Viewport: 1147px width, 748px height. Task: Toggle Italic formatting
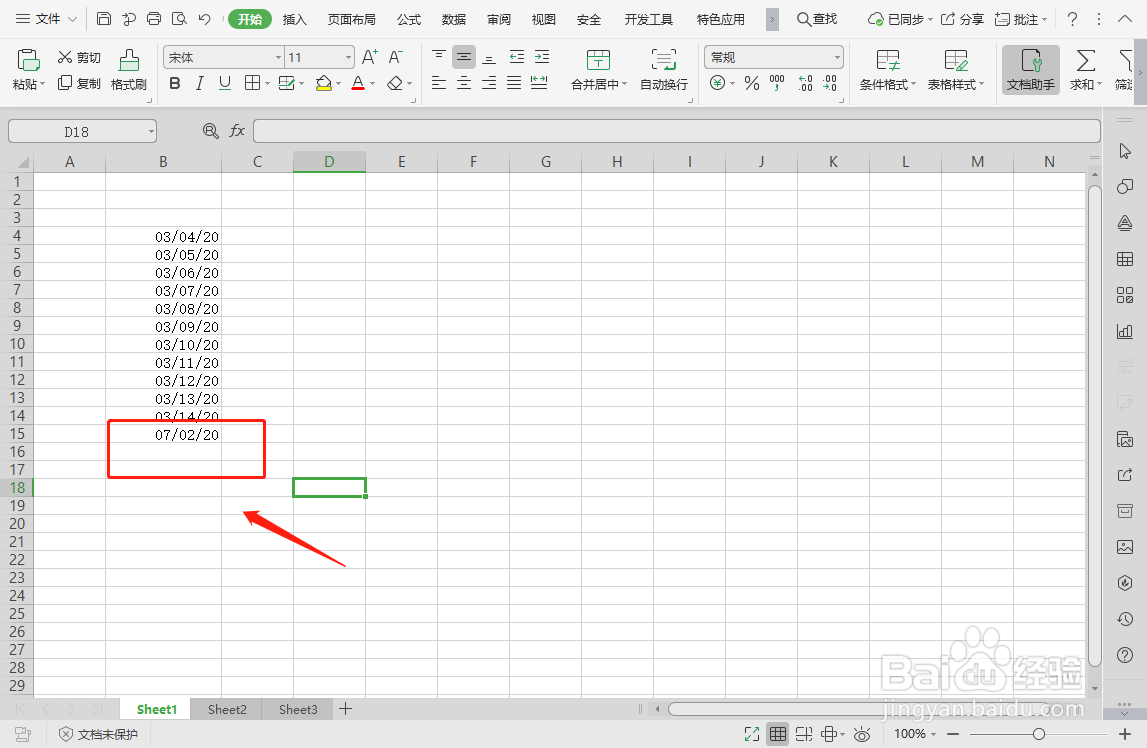tap(199, 83)
